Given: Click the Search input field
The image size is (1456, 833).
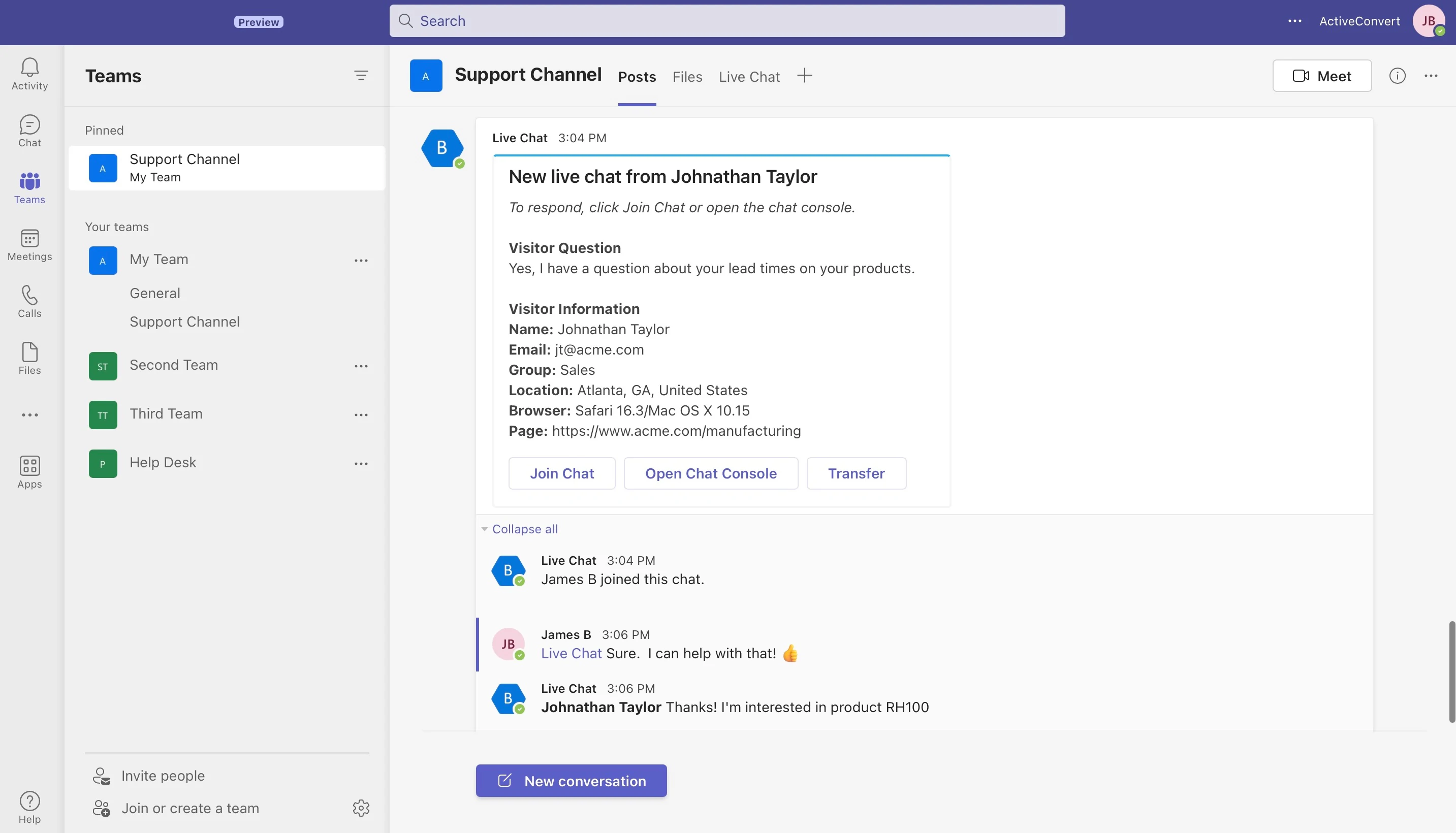Looking at the screenshot, I should pyautogui.click(x=727, y=20).
